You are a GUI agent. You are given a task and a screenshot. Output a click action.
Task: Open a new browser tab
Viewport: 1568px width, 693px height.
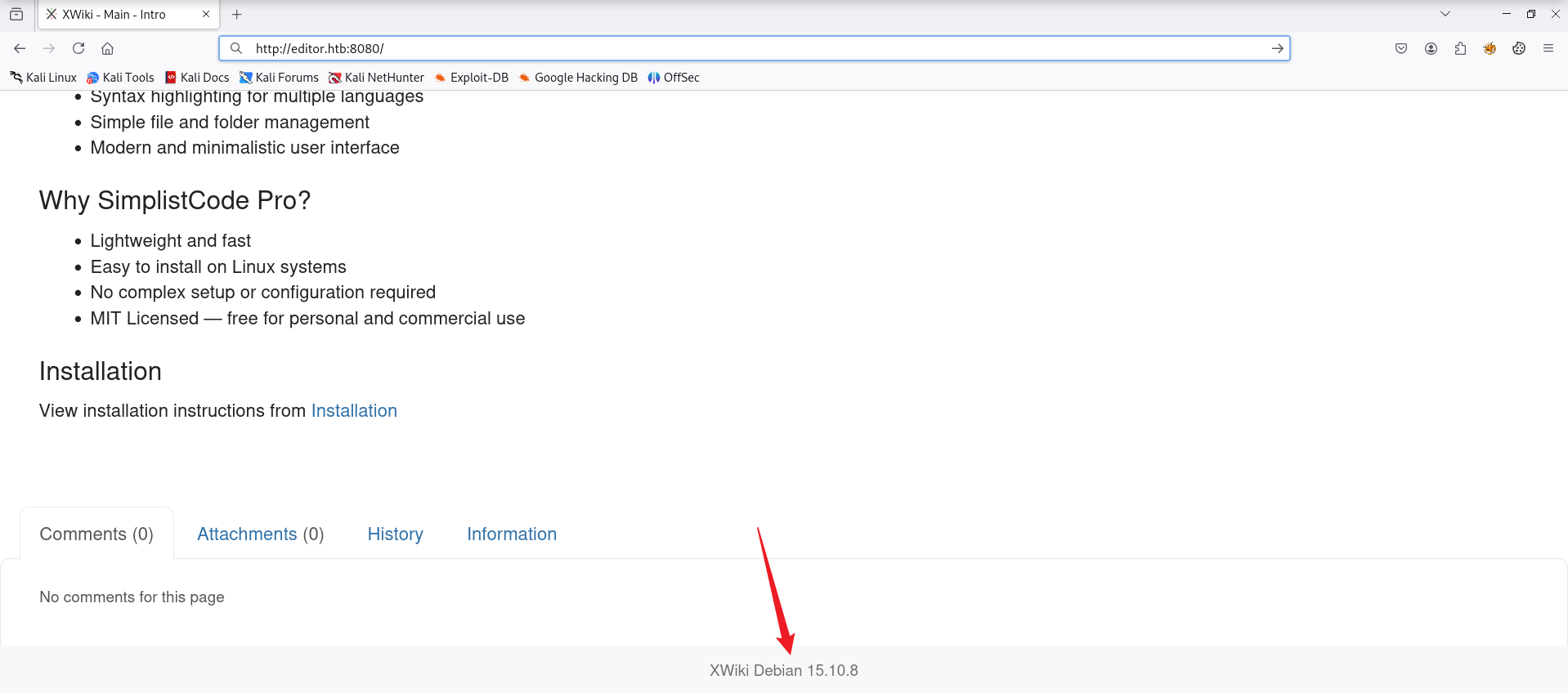pyautogui.click(x=237, y=14)
